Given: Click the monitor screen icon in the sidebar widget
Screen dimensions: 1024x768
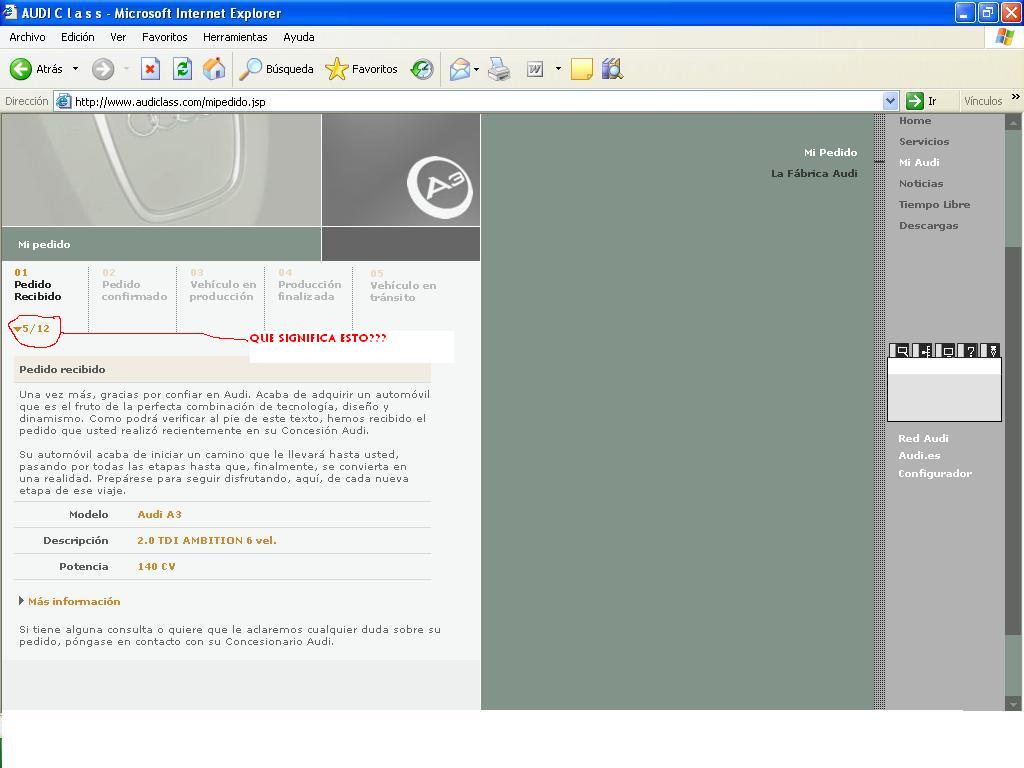Looking at the screenshot, I should point(948,351).
